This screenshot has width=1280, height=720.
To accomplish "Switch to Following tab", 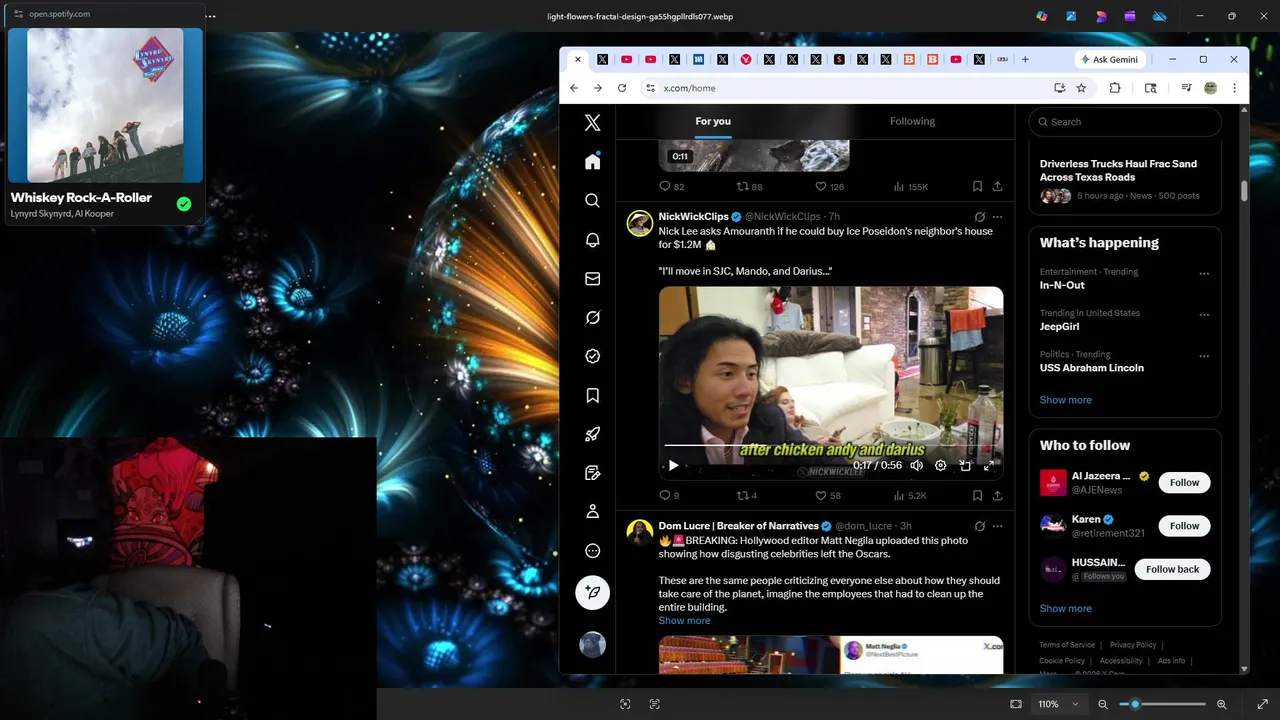I will pos(912,121).
